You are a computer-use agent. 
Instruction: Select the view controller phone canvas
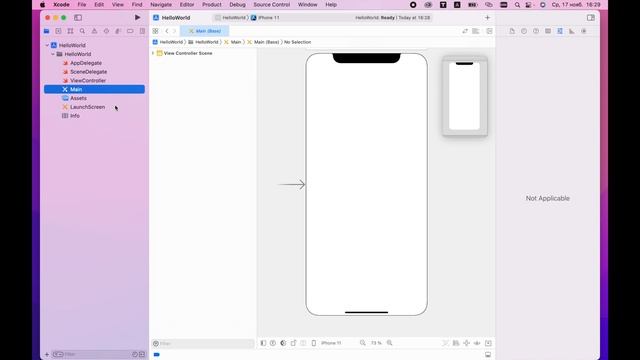pyautogui.click(x=367, y=184)
